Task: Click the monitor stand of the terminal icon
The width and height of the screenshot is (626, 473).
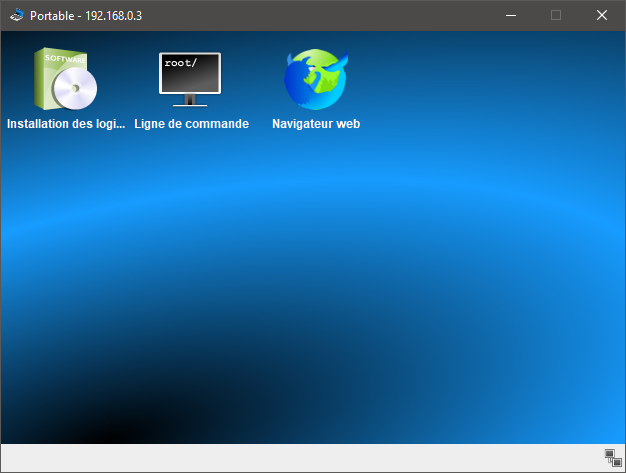Action: (x=190, y=100)
